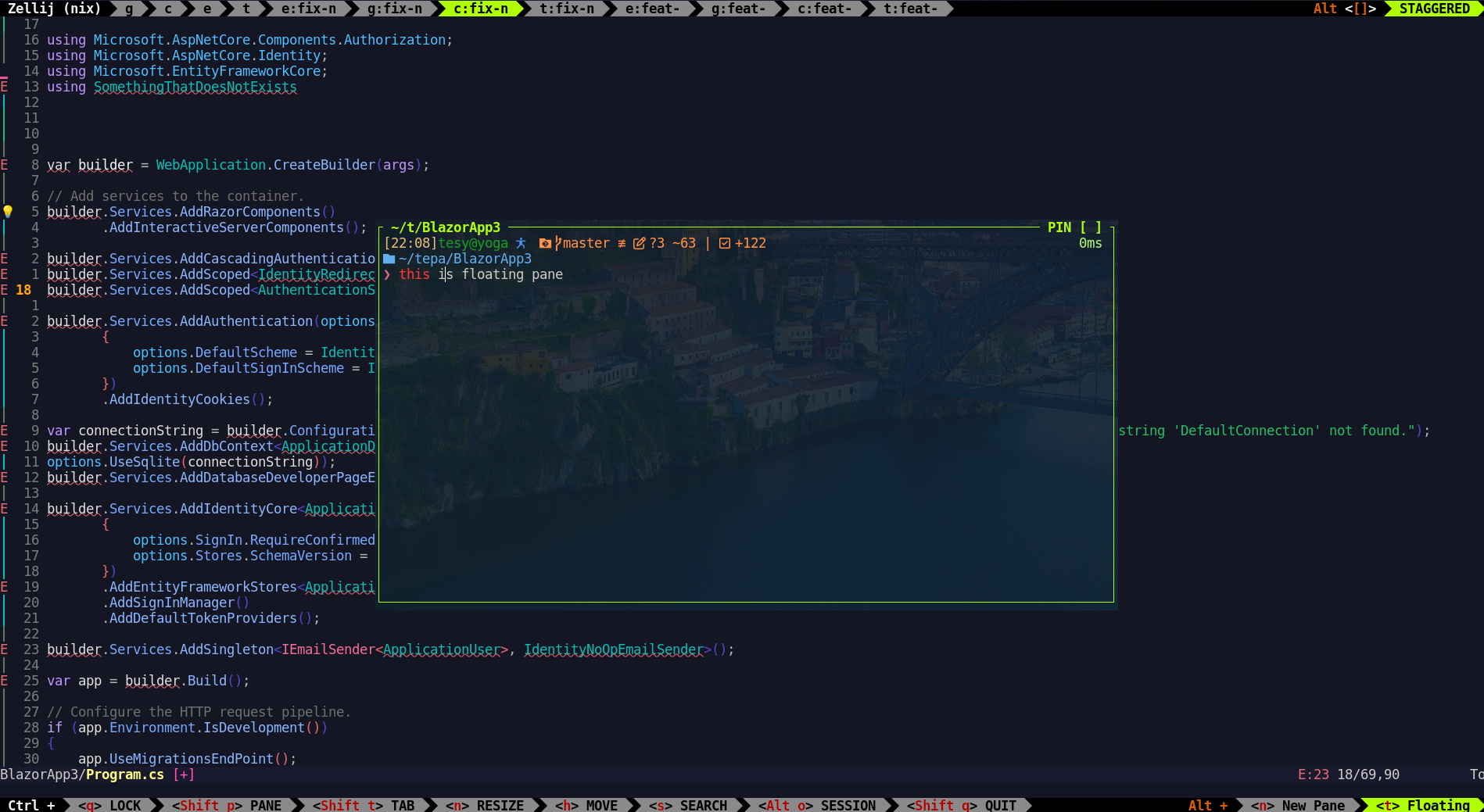Open the e:fix-n tab

coord(309,9)
